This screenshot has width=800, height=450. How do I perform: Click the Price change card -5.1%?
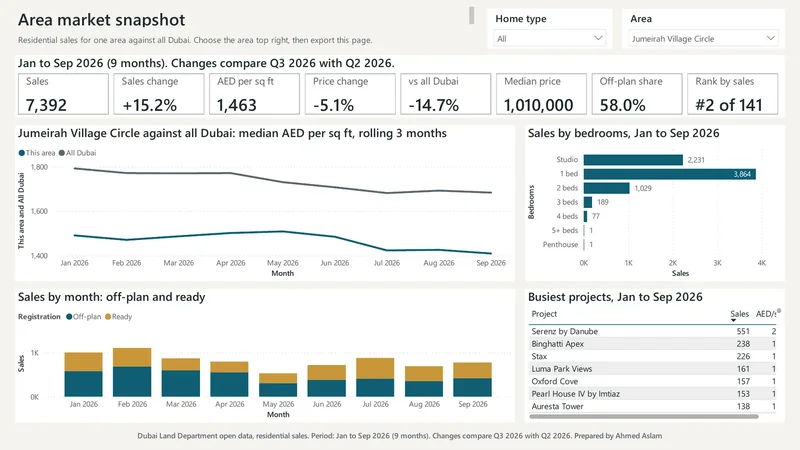click(350, 94)
